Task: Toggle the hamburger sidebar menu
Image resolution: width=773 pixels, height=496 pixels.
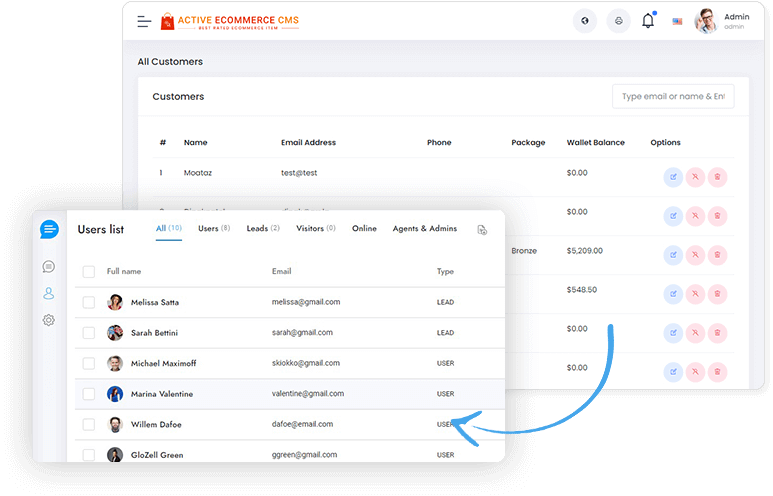Action: coord(145,21)
